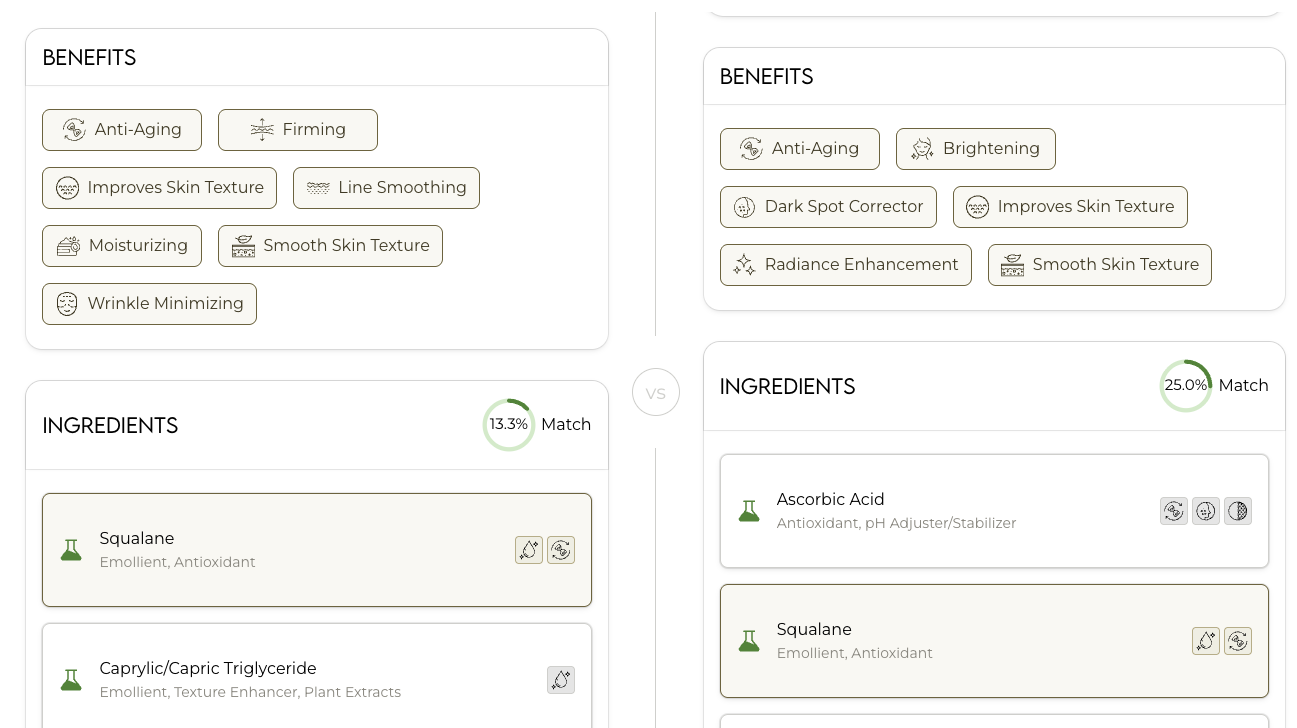The width and height of the screenshot is (1297, 728).
Task: Click BENEFITS heading above the Brightening chip
Action: tap(766, 76)
